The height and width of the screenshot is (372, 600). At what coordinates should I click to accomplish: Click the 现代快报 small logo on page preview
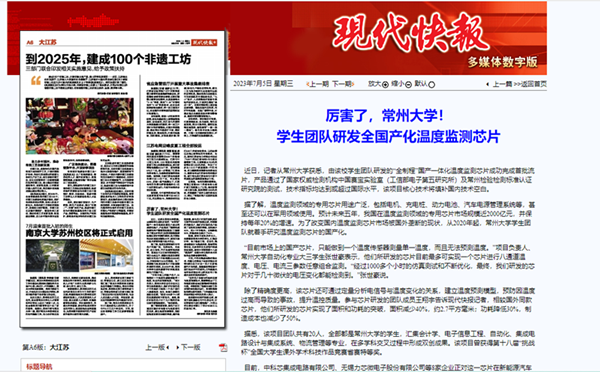pos(204,42)
